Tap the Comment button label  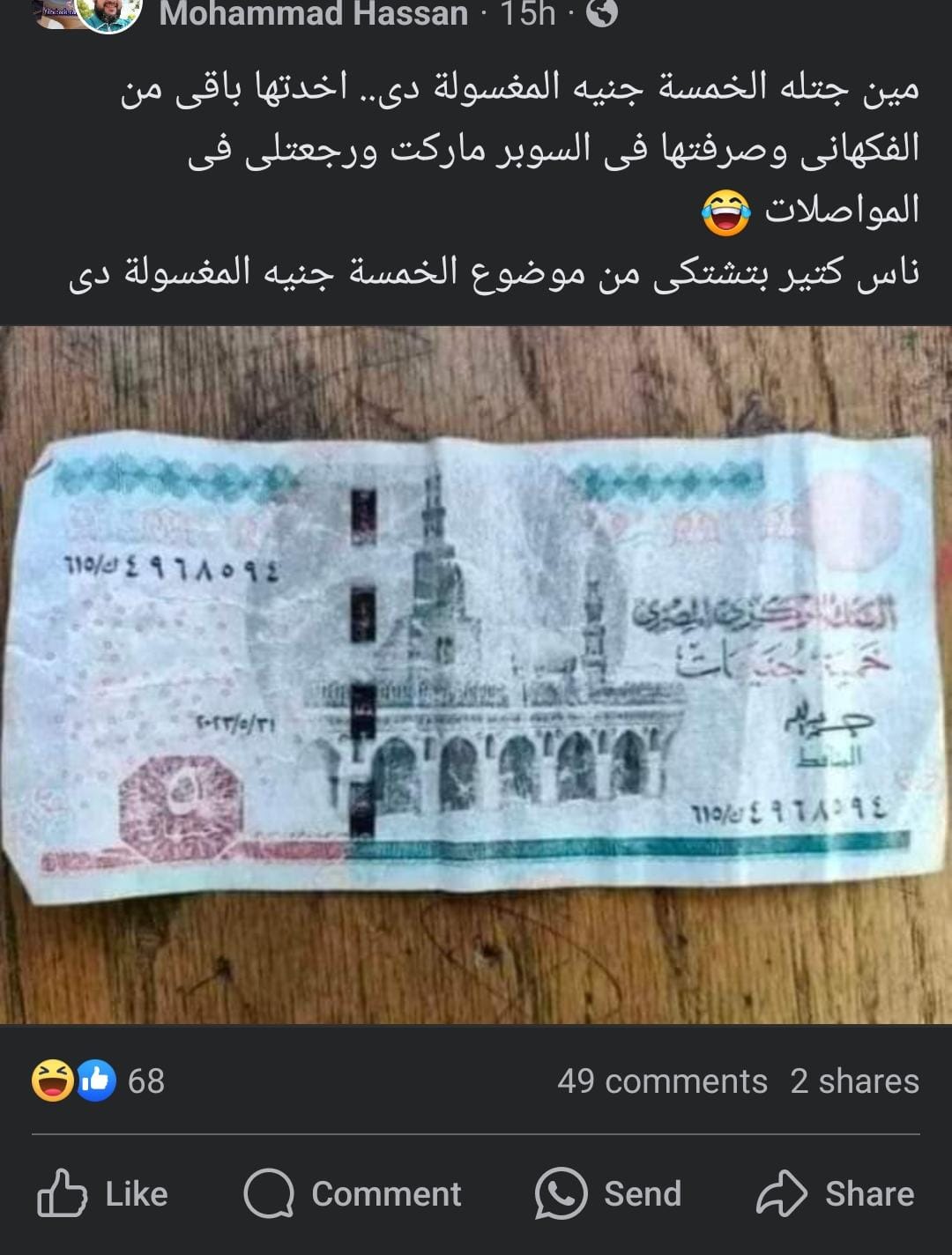coord(386,1194)
